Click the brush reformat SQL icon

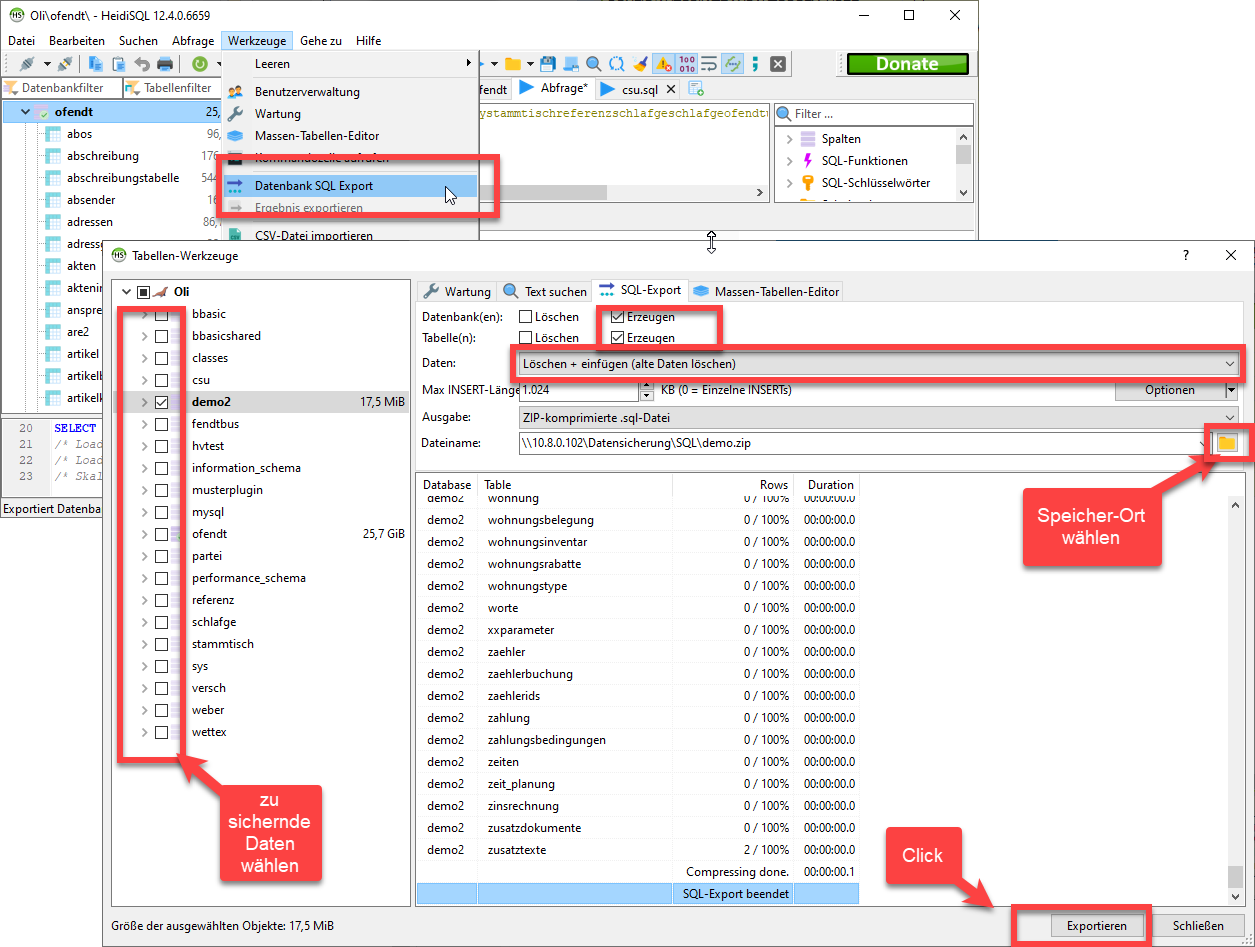pos(640,64)
